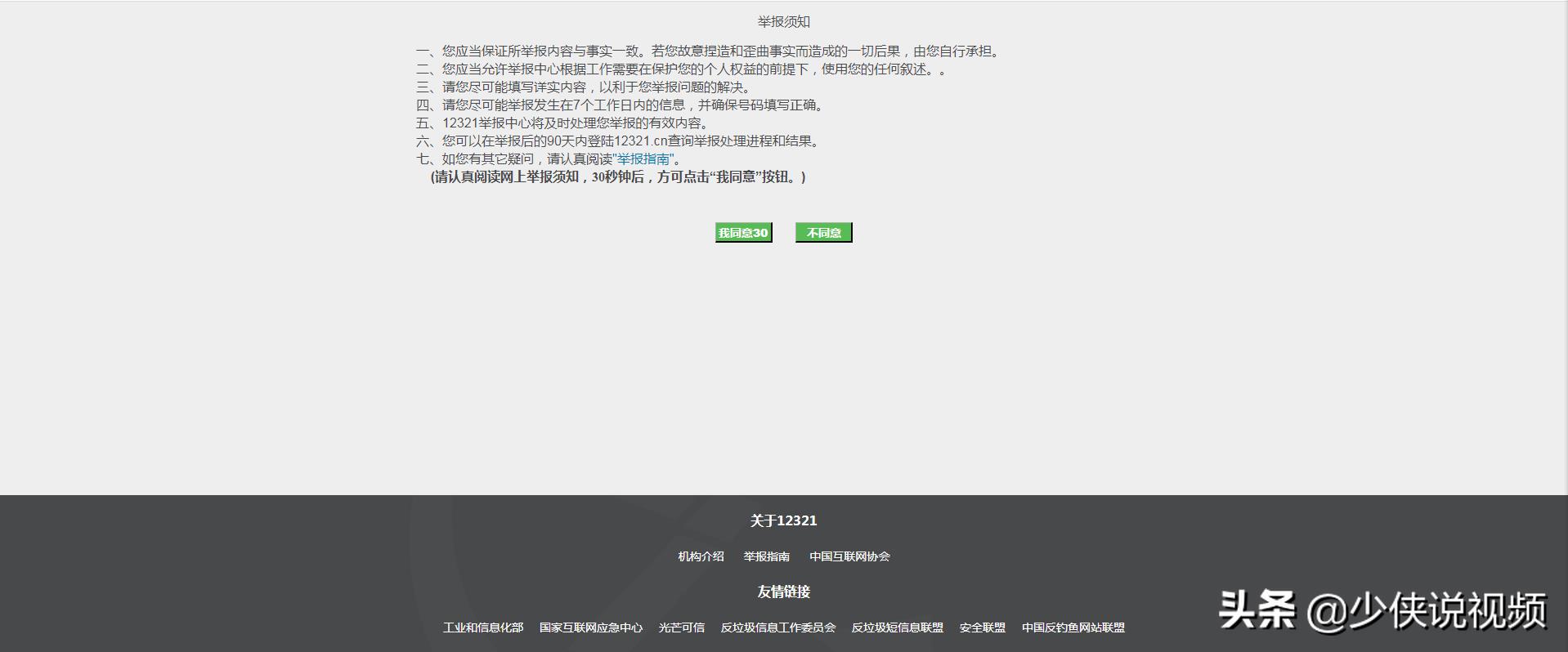Visit 反垃圾信息工作委员会 link
The height and width of the screenshot is (652, 1568).
pyautogui.click(x=777, y=627)
